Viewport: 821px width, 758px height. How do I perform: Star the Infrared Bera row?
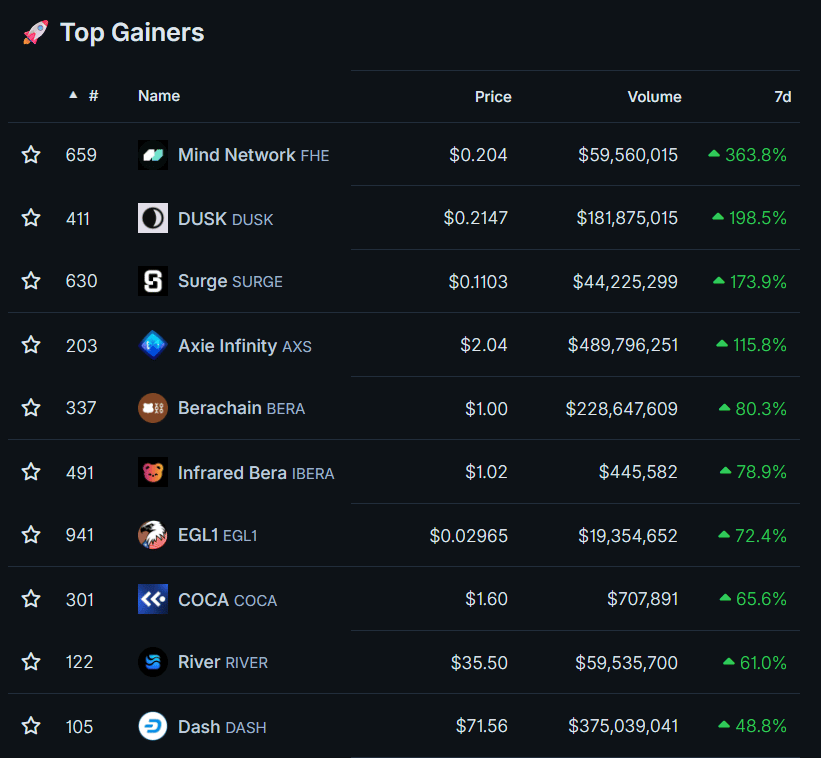[x=31, y=472]
